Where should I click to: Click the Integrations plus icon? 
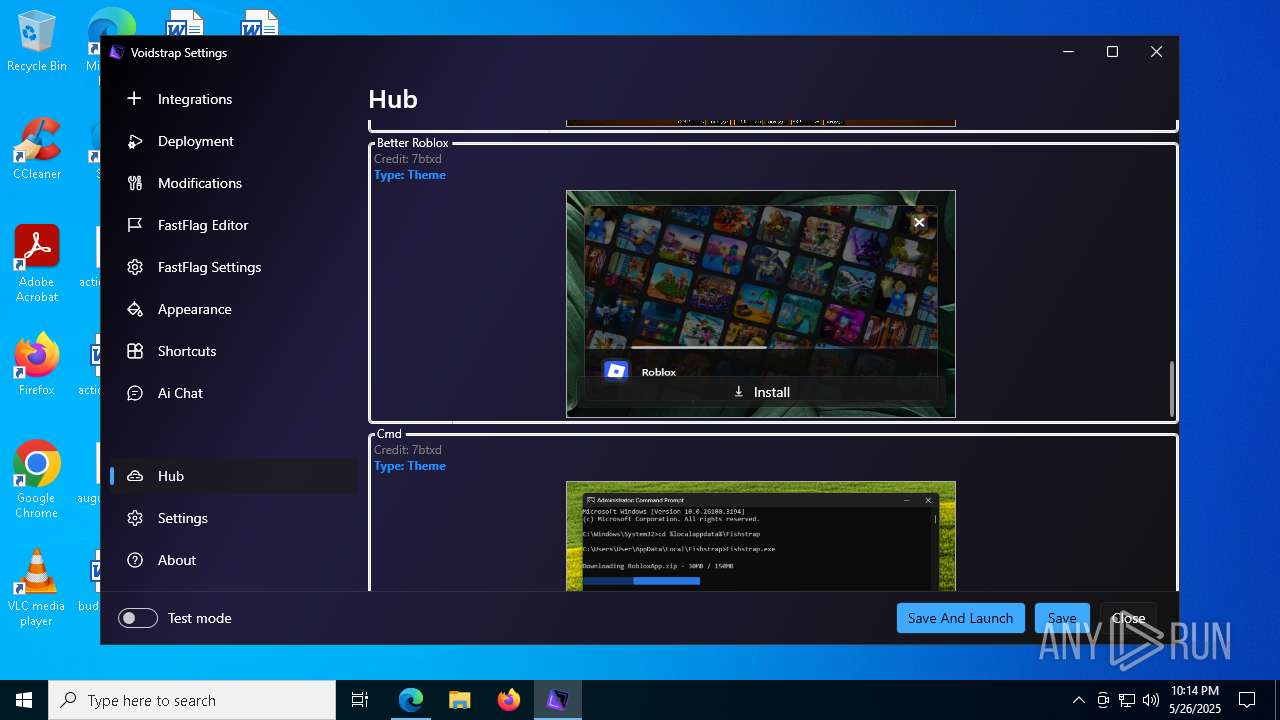135,99
